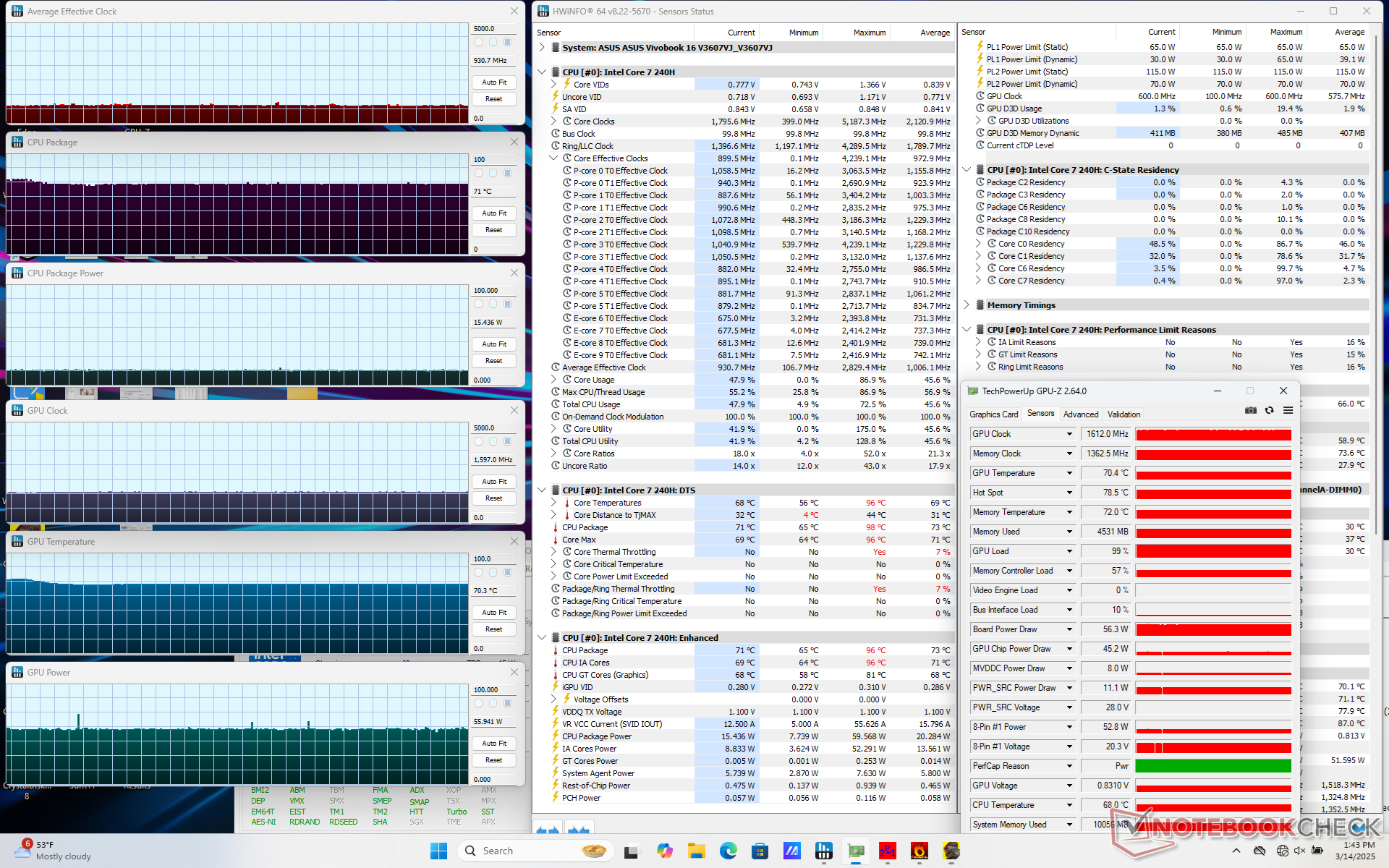Image resolution: width=1389 pixels, height=868 pixels.
Task: Open HWiNFO from the taskbar
Action: point(823,851)
